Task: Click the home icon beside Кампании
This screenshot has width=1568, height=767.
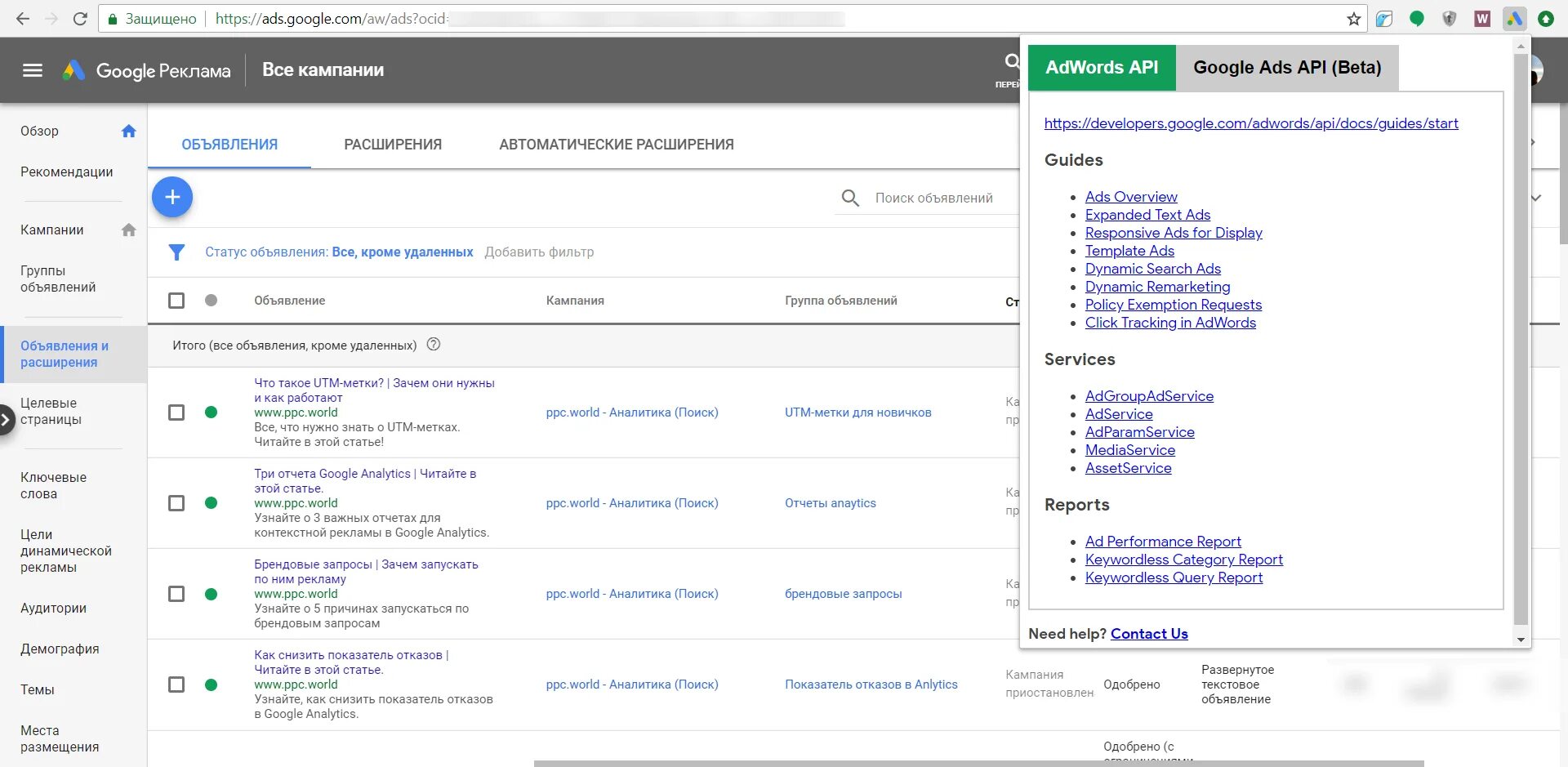Action: [x=129, y=230]
